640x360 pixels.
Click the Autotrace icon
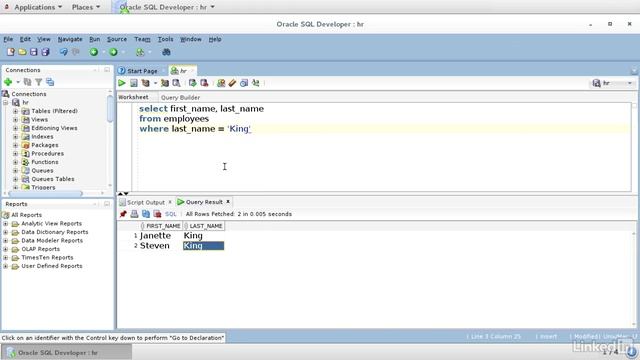164,83
